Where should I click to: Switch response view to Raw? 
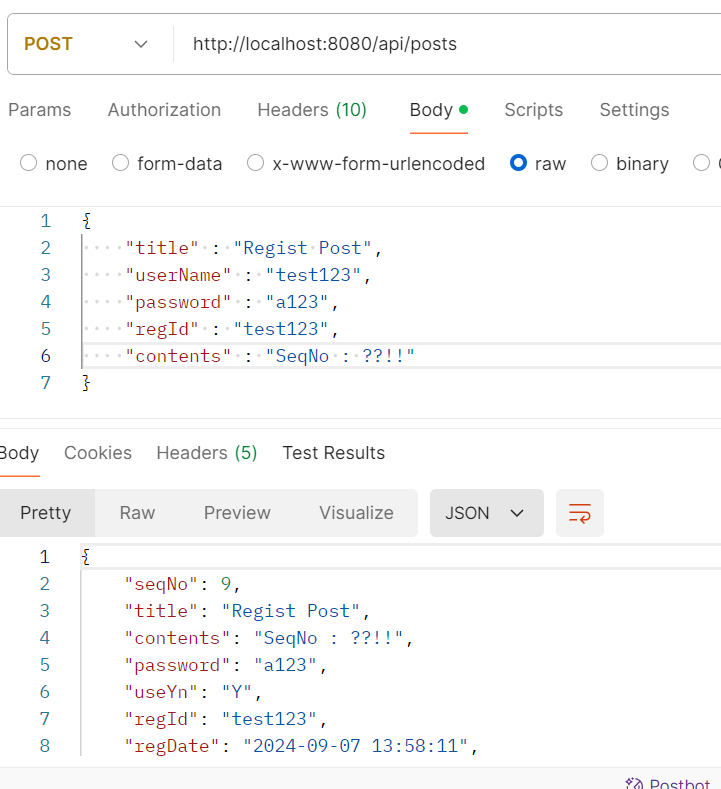click(x=137, y=513)
